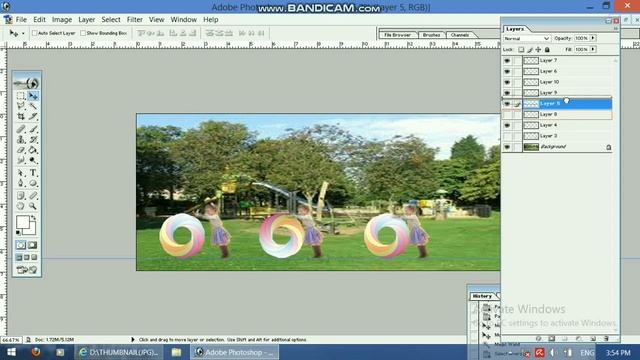Enable Auto Select Layer checkbox
This screenshot has width=640, height=360.
[x=35, y=33]
